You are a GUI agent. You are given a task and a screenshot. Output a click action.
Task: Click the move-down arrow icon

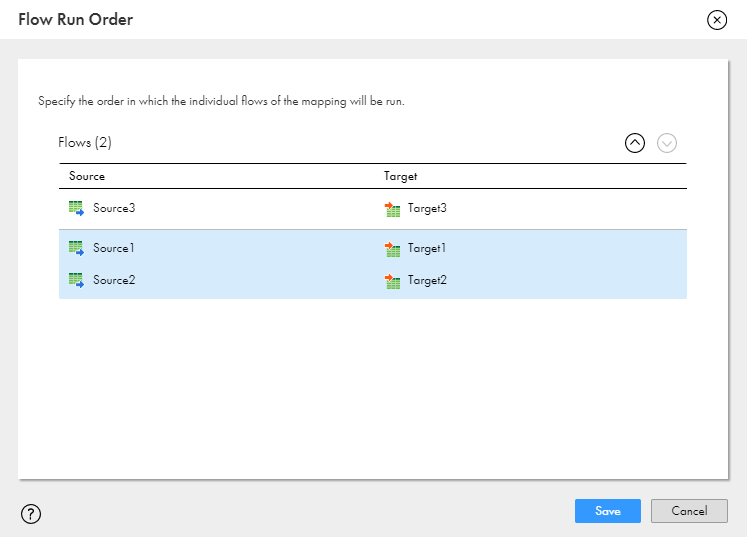[x=666, y=143]
